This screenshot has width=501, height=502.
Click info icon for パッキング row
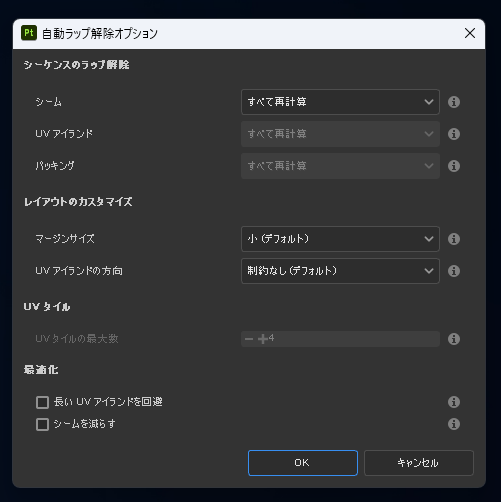point(454,166)
